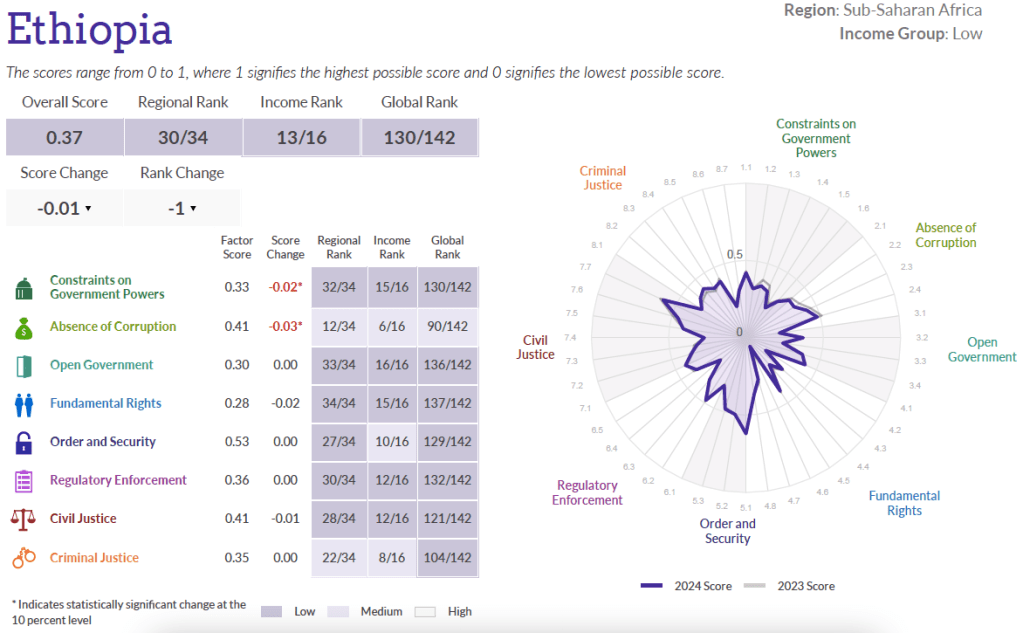Click the Constraints on Government Powers building icon

pos(24,288)
